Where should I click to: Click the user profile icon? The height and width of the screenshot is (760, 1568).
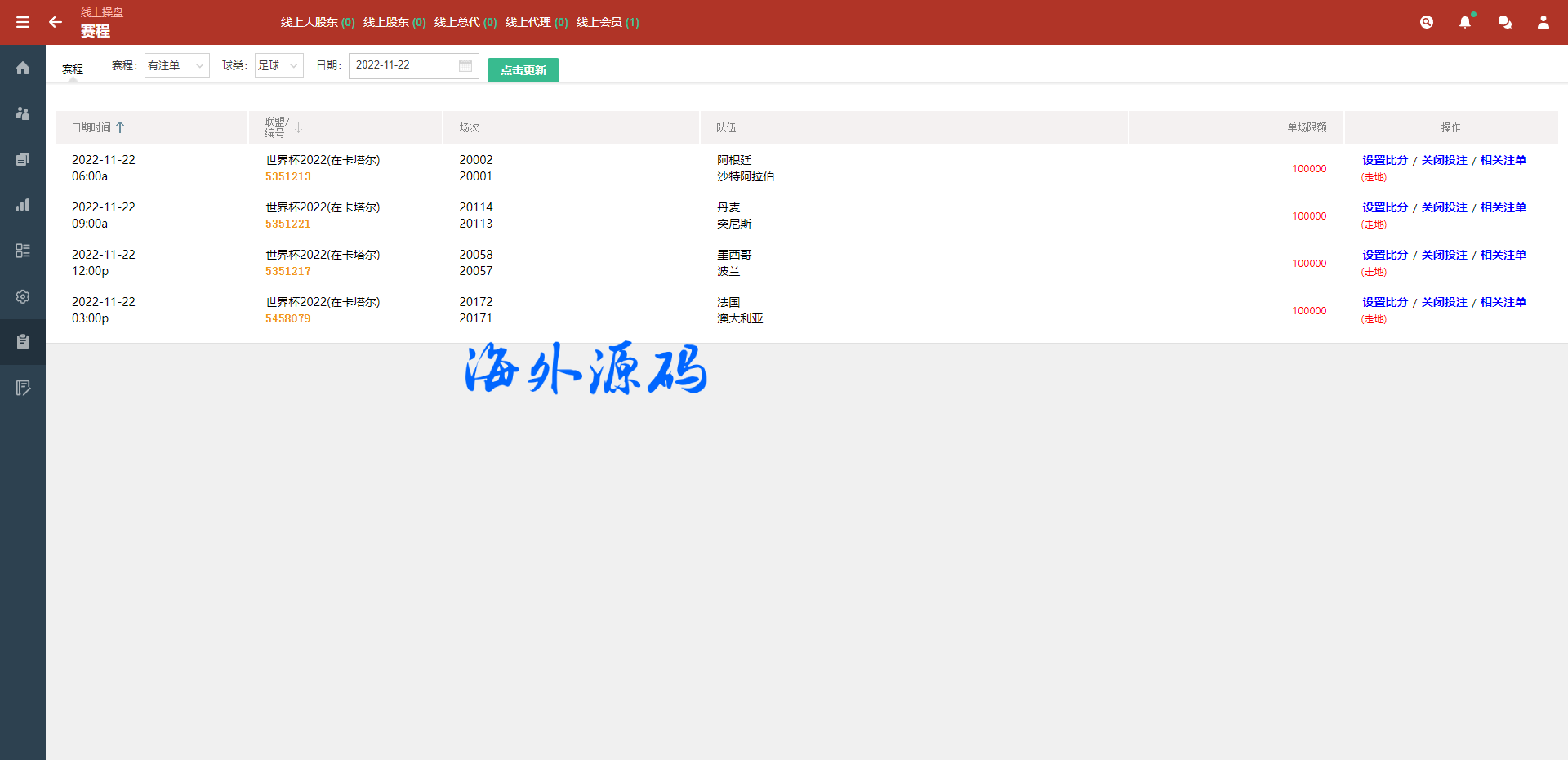pos(1543,22)
